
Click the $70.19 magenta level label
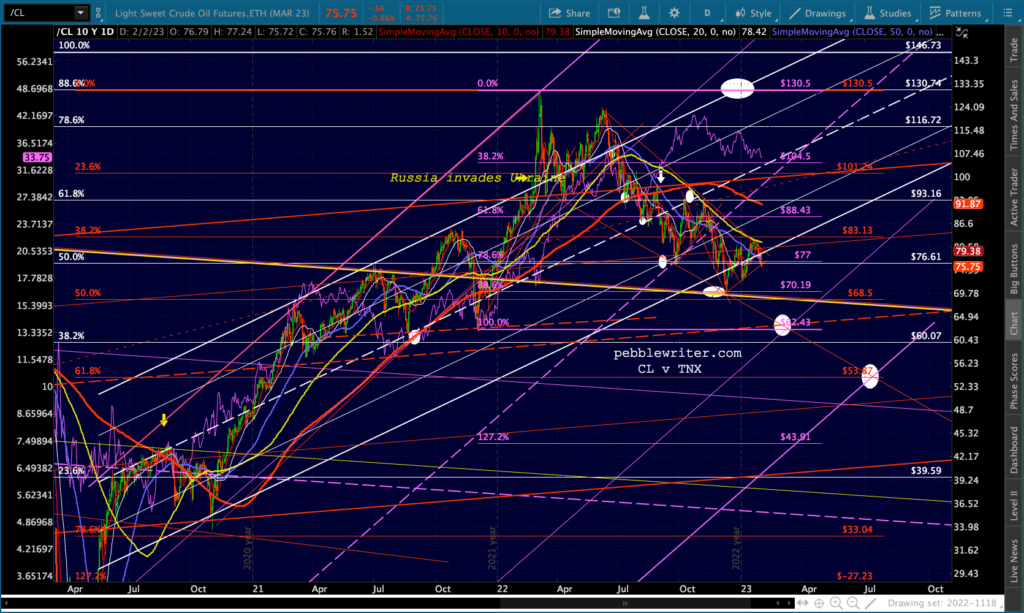point(795,285)
